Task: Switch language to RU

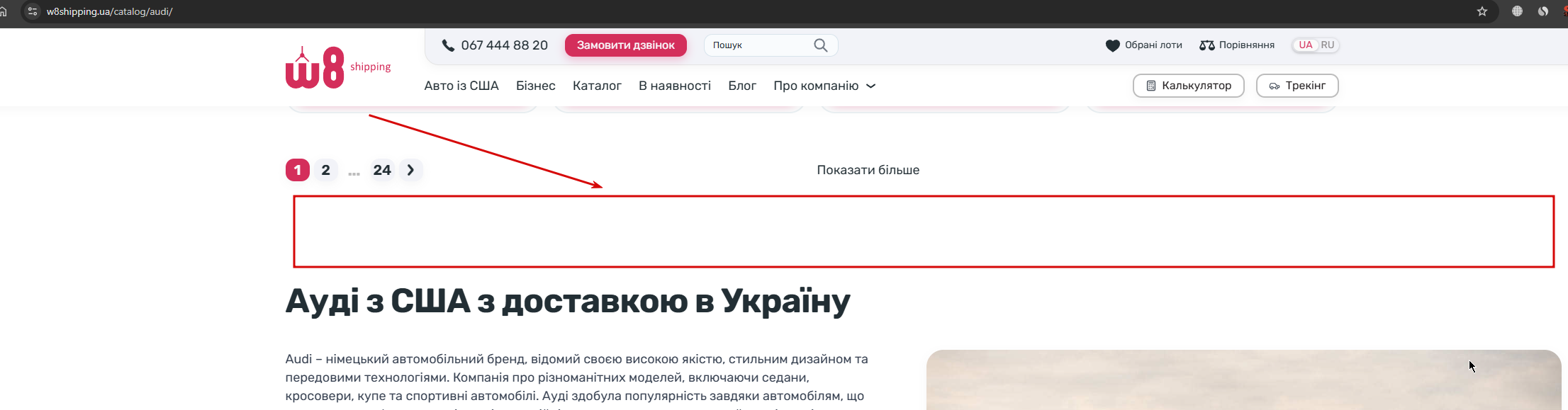Action: [1328, 45]
